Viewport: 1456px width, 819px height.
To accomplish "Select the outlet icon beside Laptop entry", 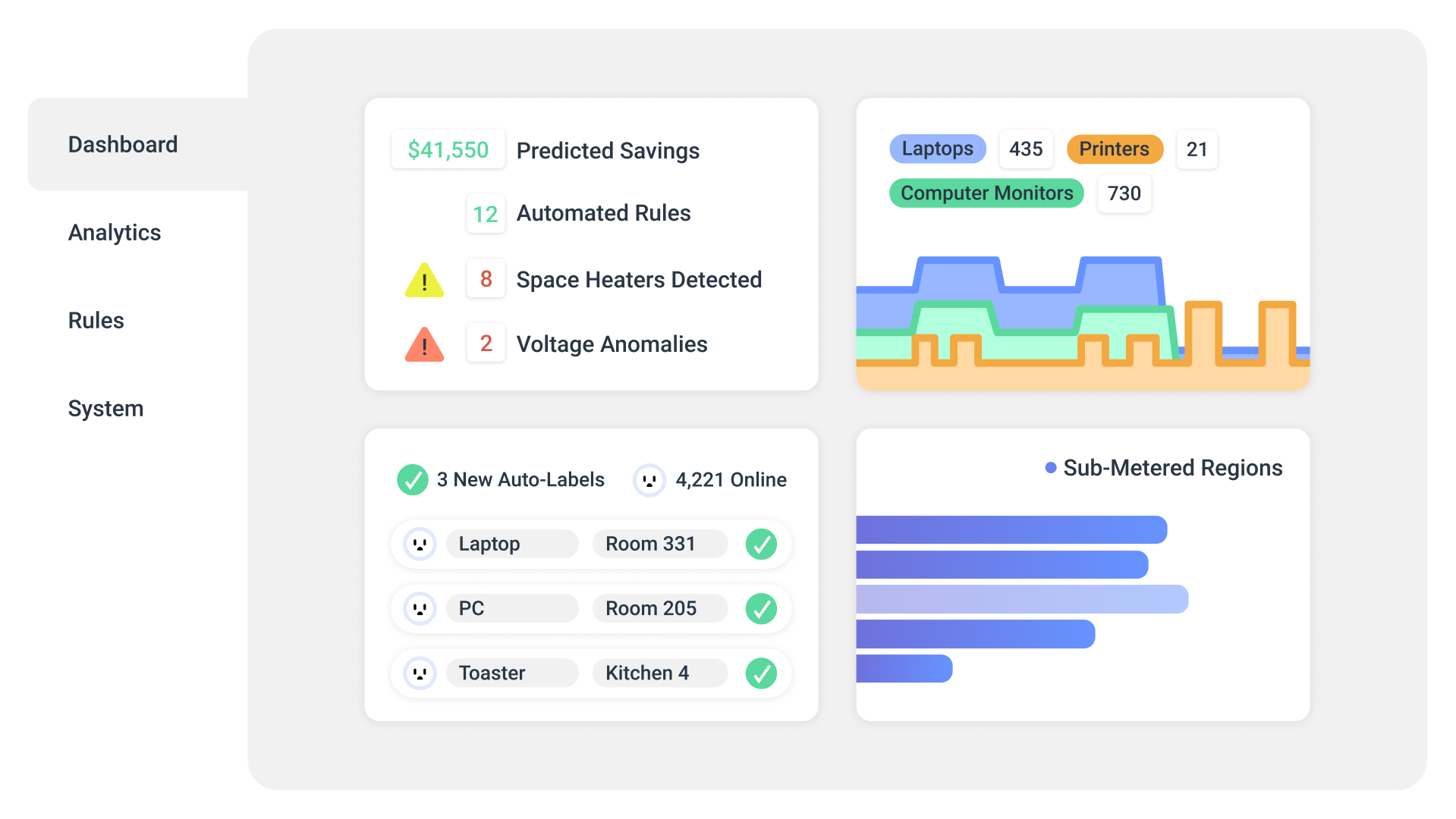I will tap(420, 544).
